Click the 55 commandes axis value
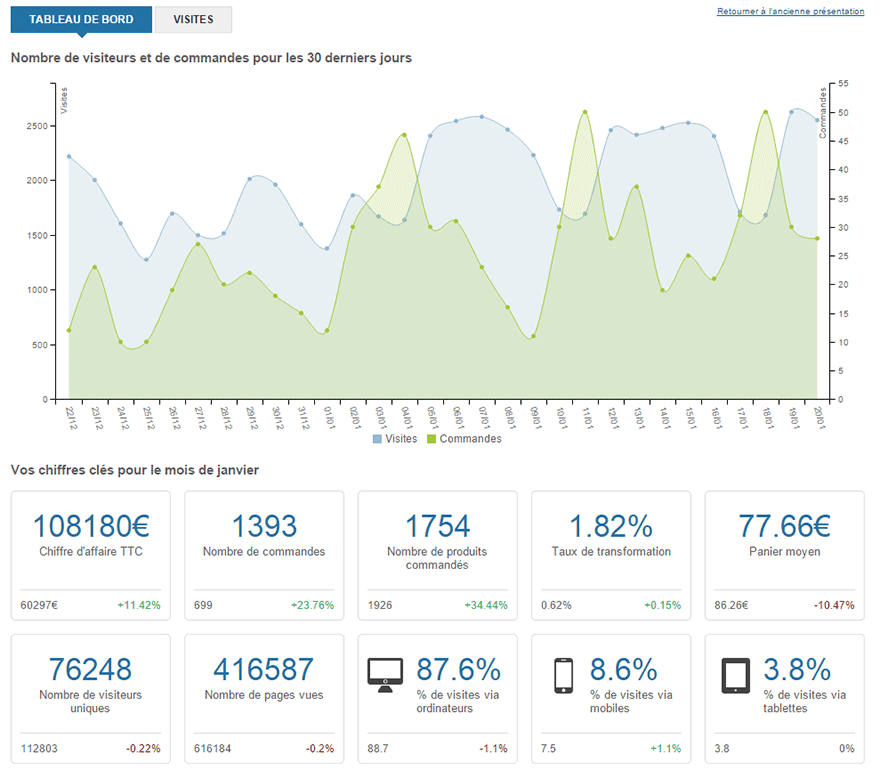 [x=843, y=84]
